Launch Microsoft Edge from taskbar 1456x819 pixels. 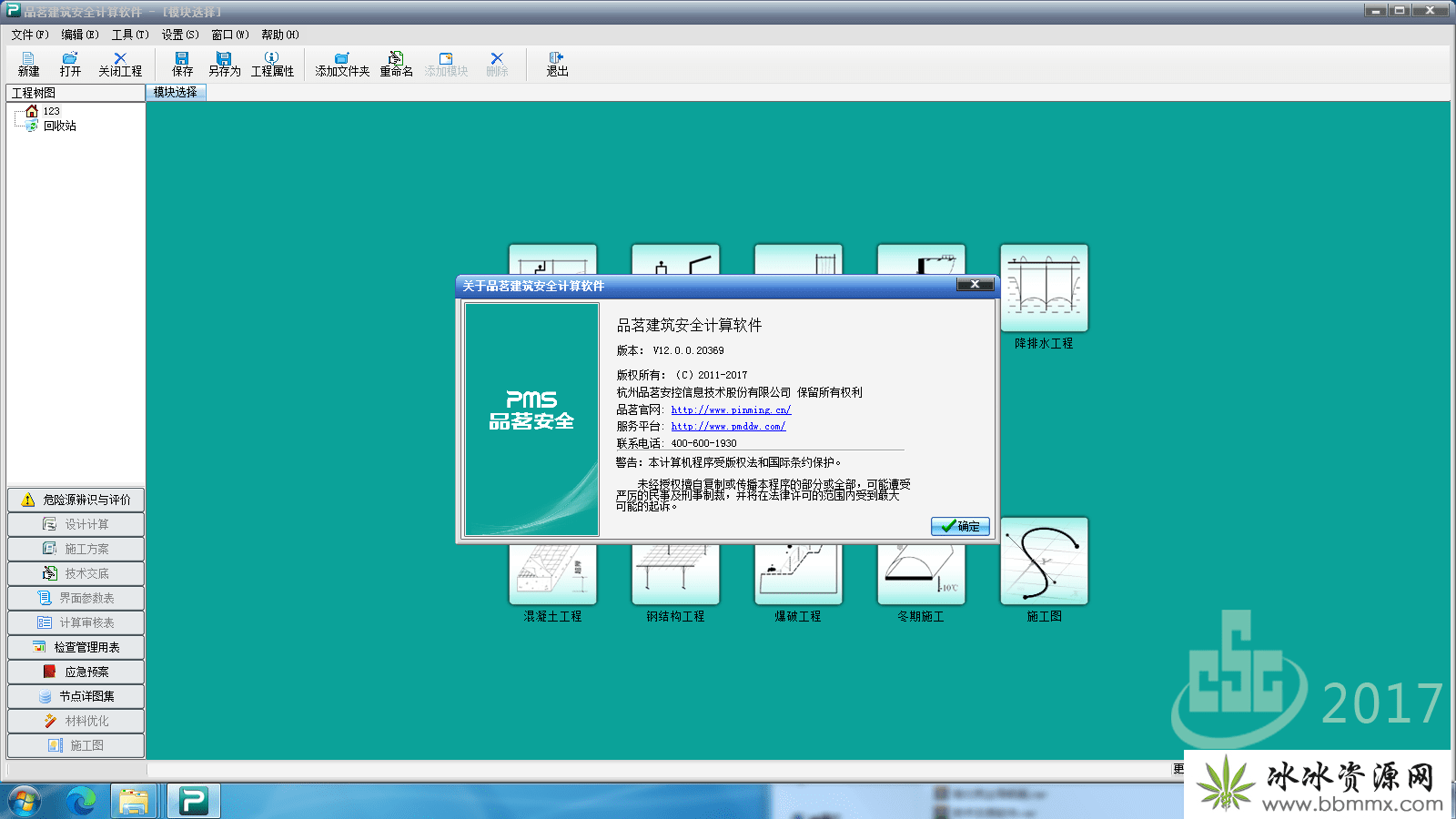pyautogui.click(x=81, y=802)
